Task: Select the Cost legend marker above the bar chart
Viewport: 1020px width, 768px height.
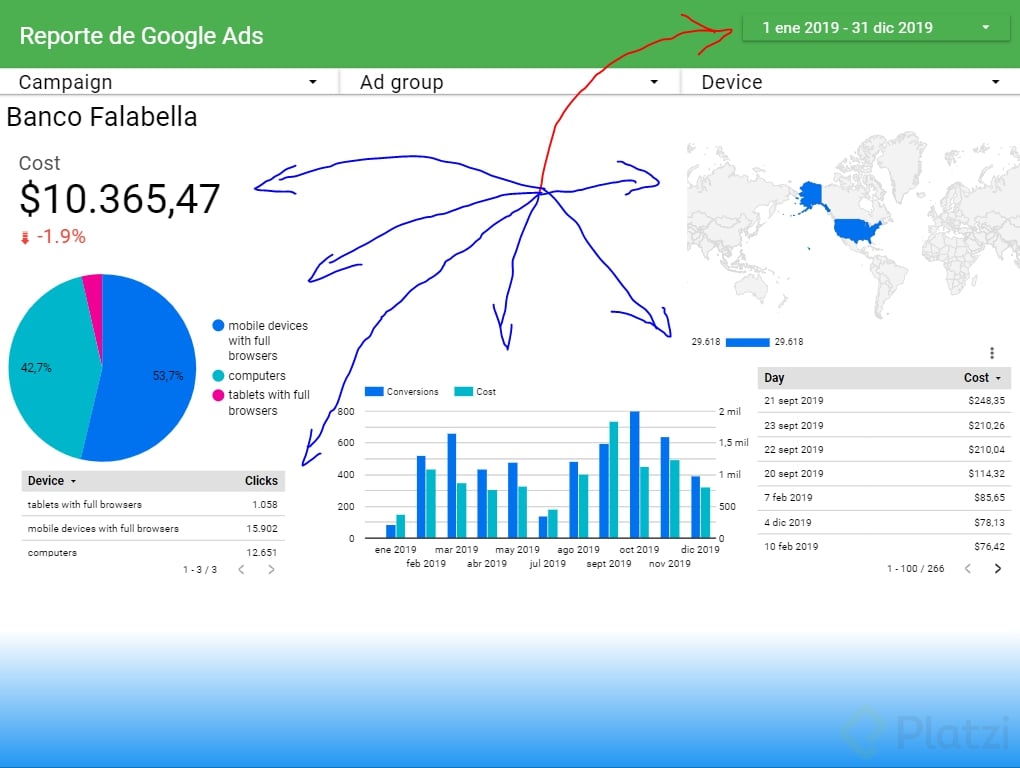Action: [x=463, y=392]
